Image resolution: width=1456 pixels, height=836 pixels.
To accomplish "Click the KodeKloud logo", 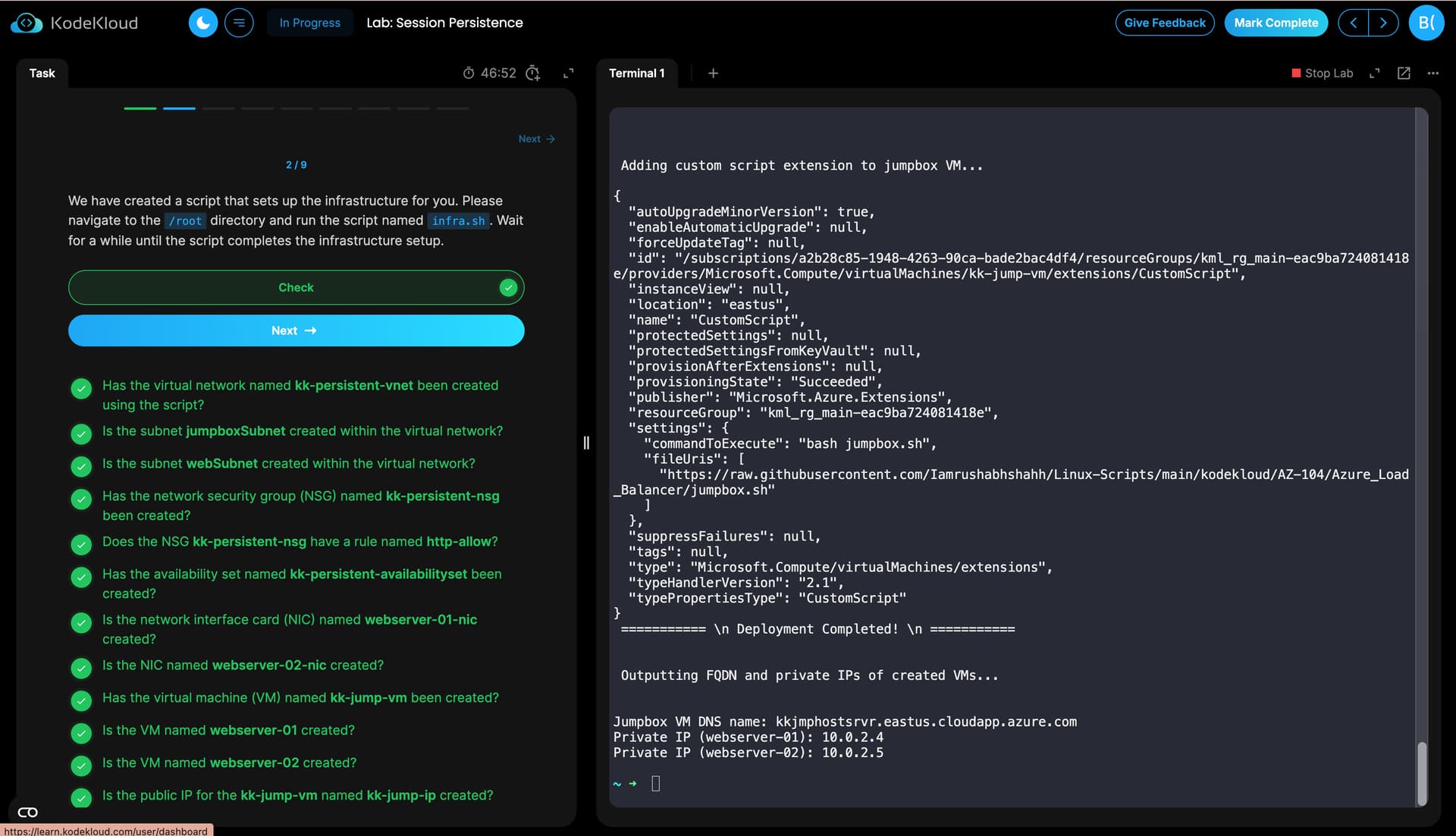I will point(74,23).
